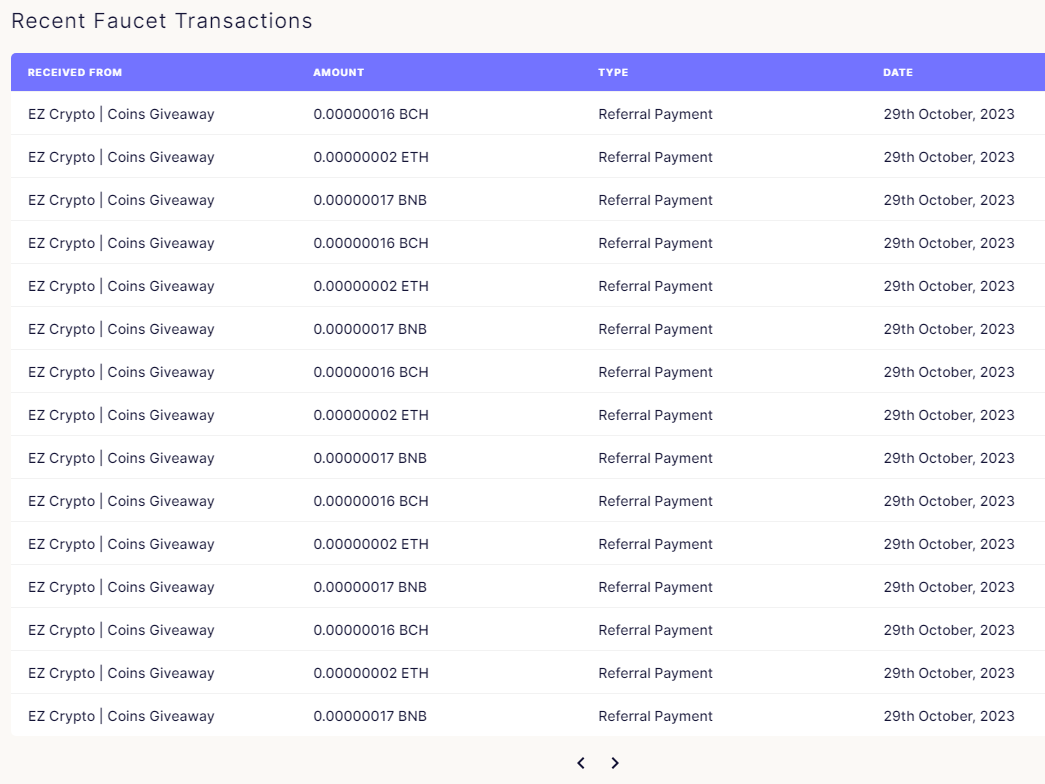
Task: Click the RECEIVED FROM column header
Action: point(75,72)
